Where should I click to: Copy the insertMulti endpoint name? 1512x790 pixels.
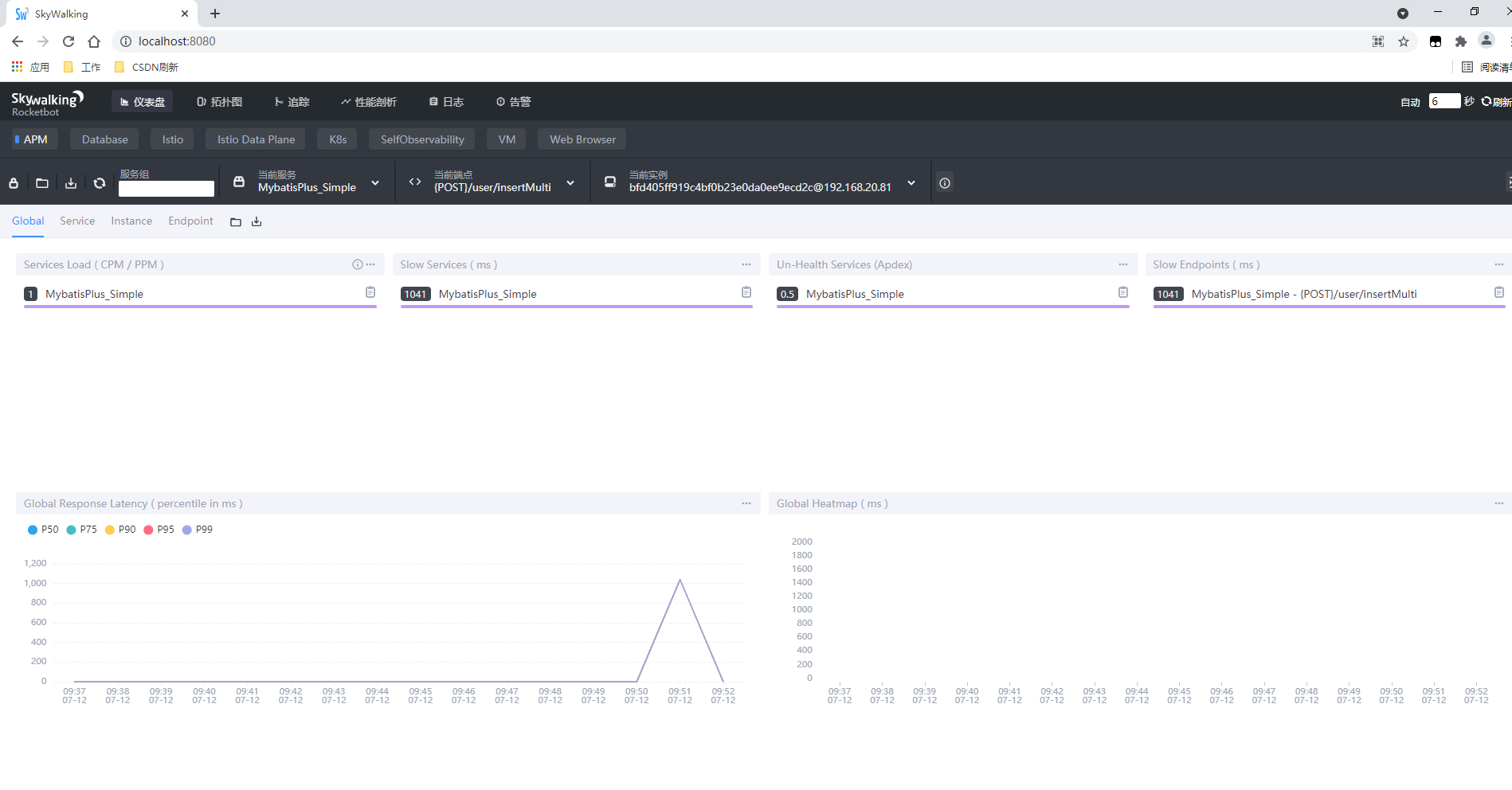[x=1499, y=292]
